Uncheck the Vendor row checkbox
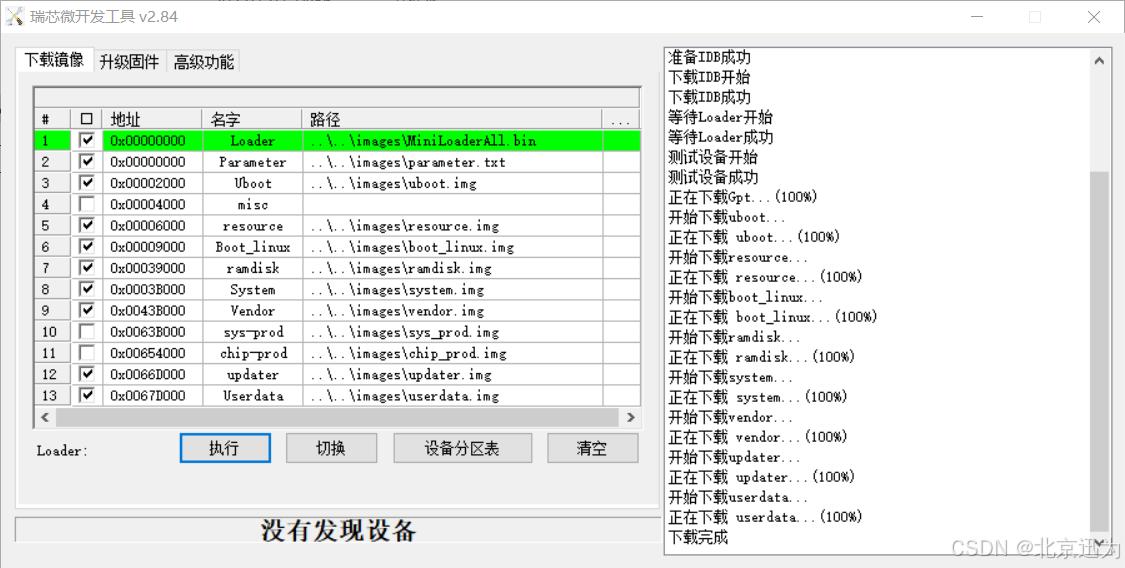The height and width of the screenshot is (568, 1125). pos(87,311)
